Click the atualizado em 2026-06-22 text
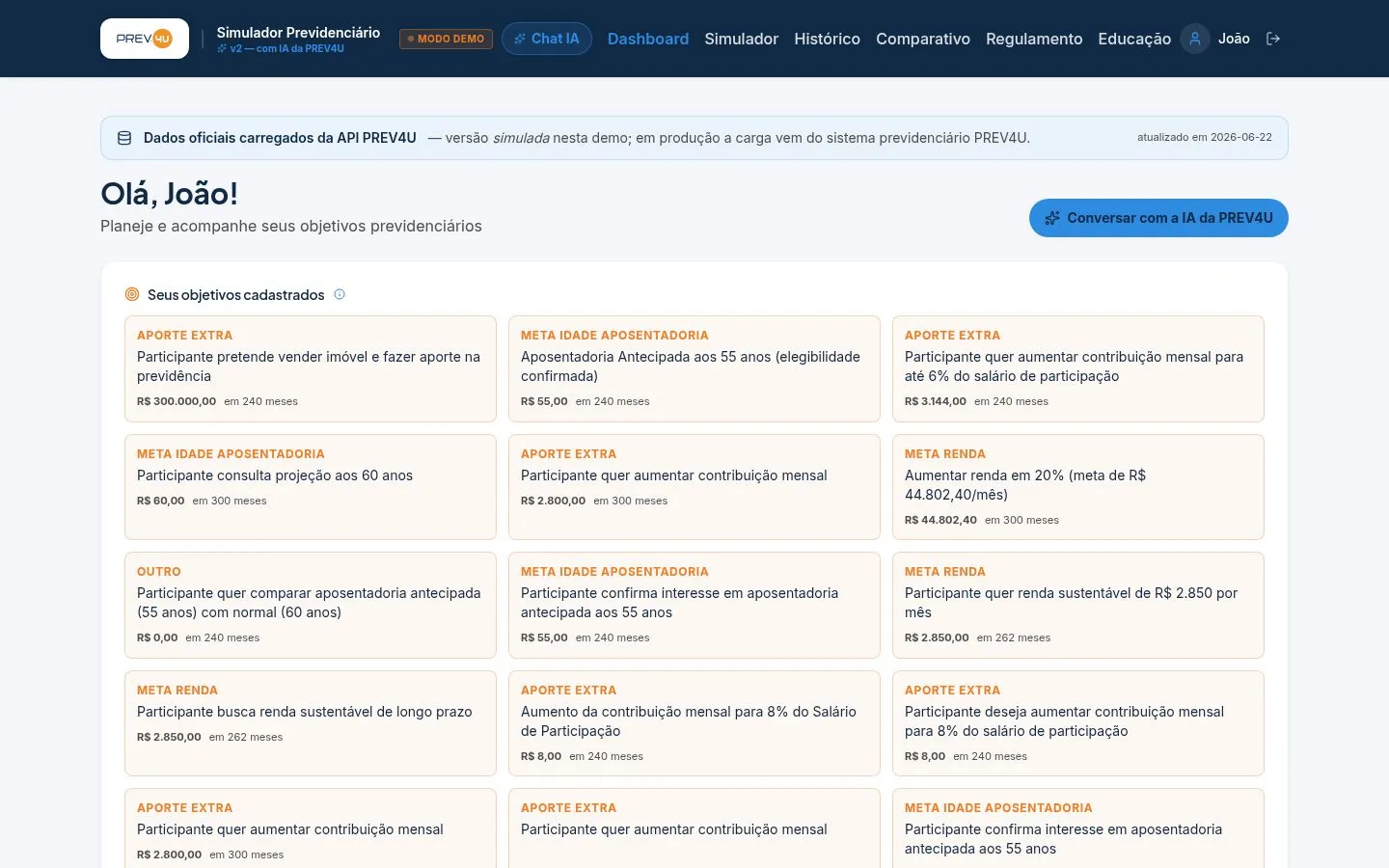Image resolution: width=1389 pixels, height=868 pixels. click(x=1205, y=137)
